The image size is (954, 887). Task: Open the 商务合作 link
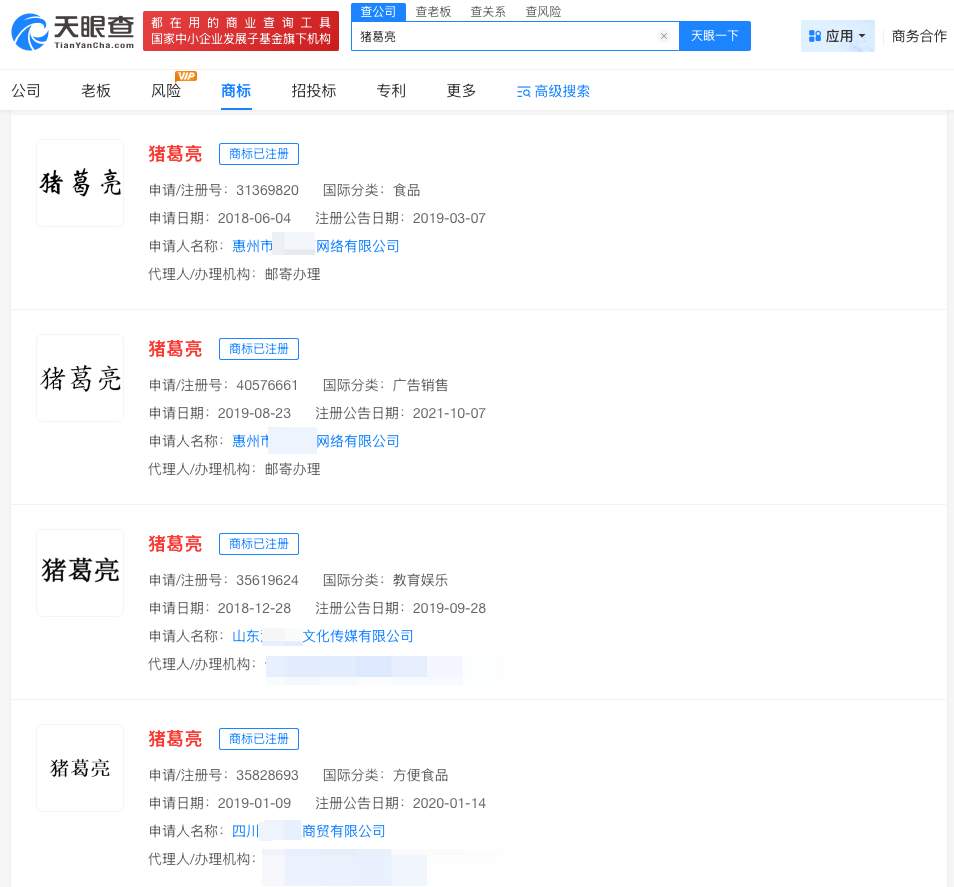click(918, 36)
